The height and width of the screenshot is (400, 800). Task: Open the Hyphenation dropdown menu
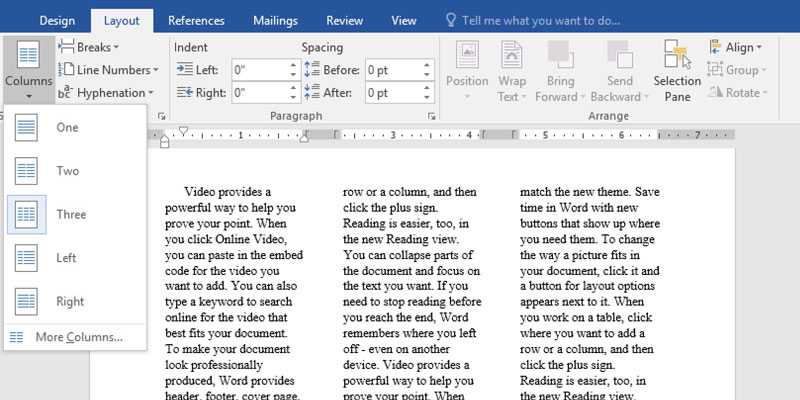pyautogui.click(x=105, y=93)
